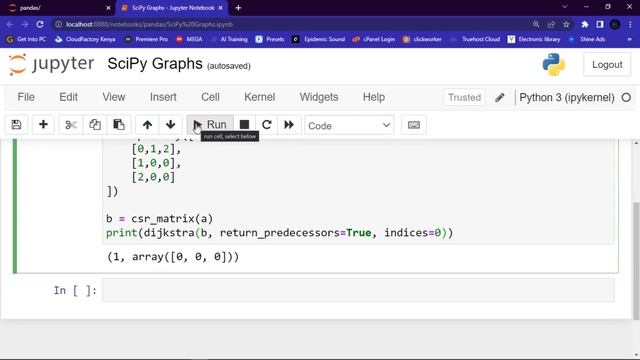Screen dimensions: 640x360
Task: Open the MEGA bookmark
Action: pyautogui.click(x=189, y=39)
